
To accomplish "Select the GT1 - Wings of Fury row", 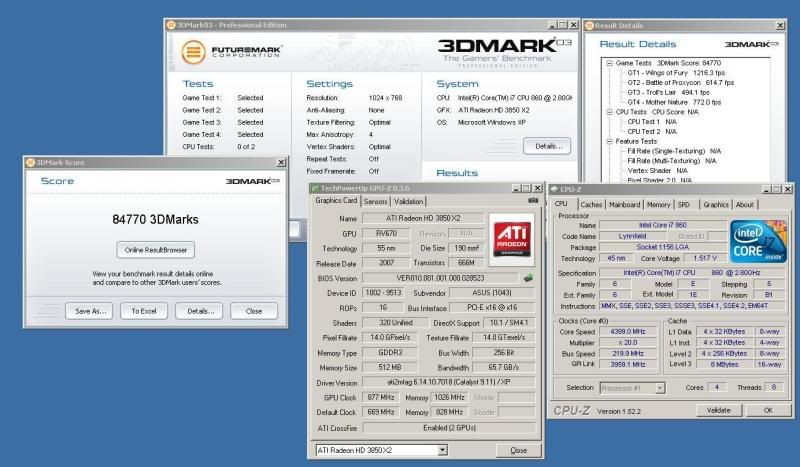I will point(676,73).
